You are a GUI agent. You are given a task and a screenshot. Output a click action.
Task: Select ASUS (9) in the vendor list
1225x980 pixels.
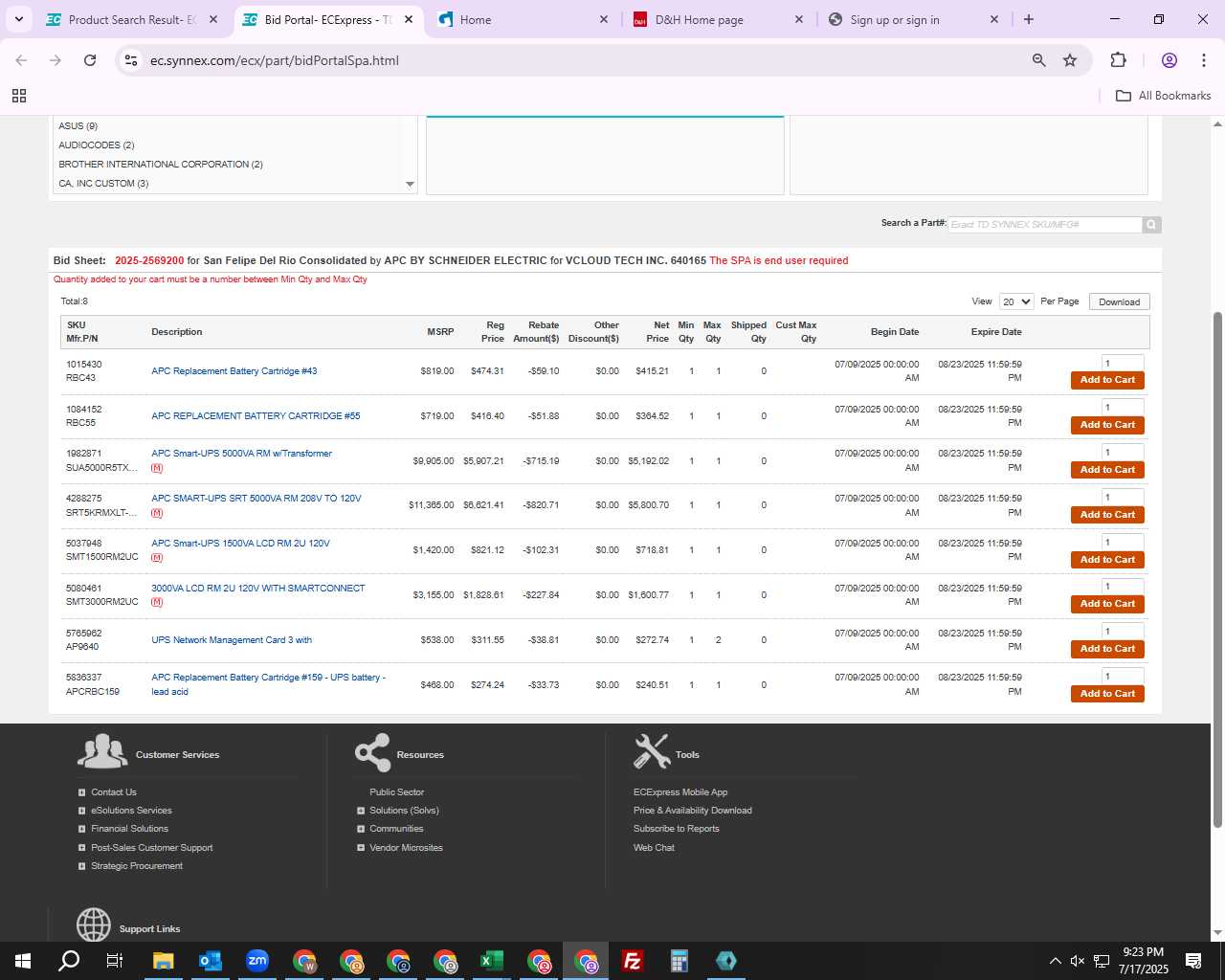[78, 126]
